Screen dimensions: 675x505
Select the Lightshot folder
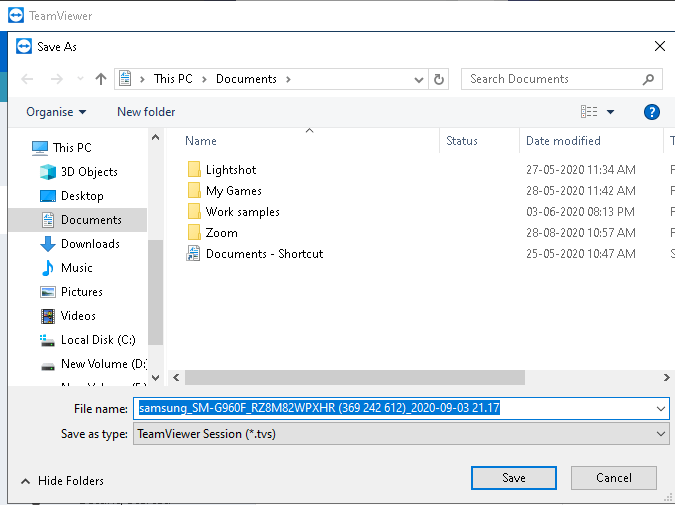231,170
